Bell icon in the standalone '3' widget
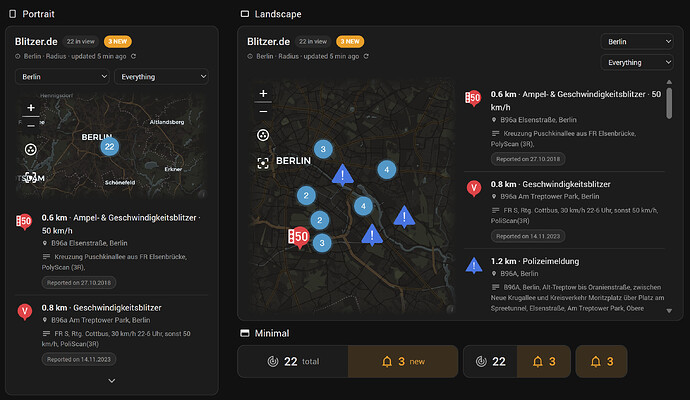Viewport: 690px width, 400px height. coord(595,362)
